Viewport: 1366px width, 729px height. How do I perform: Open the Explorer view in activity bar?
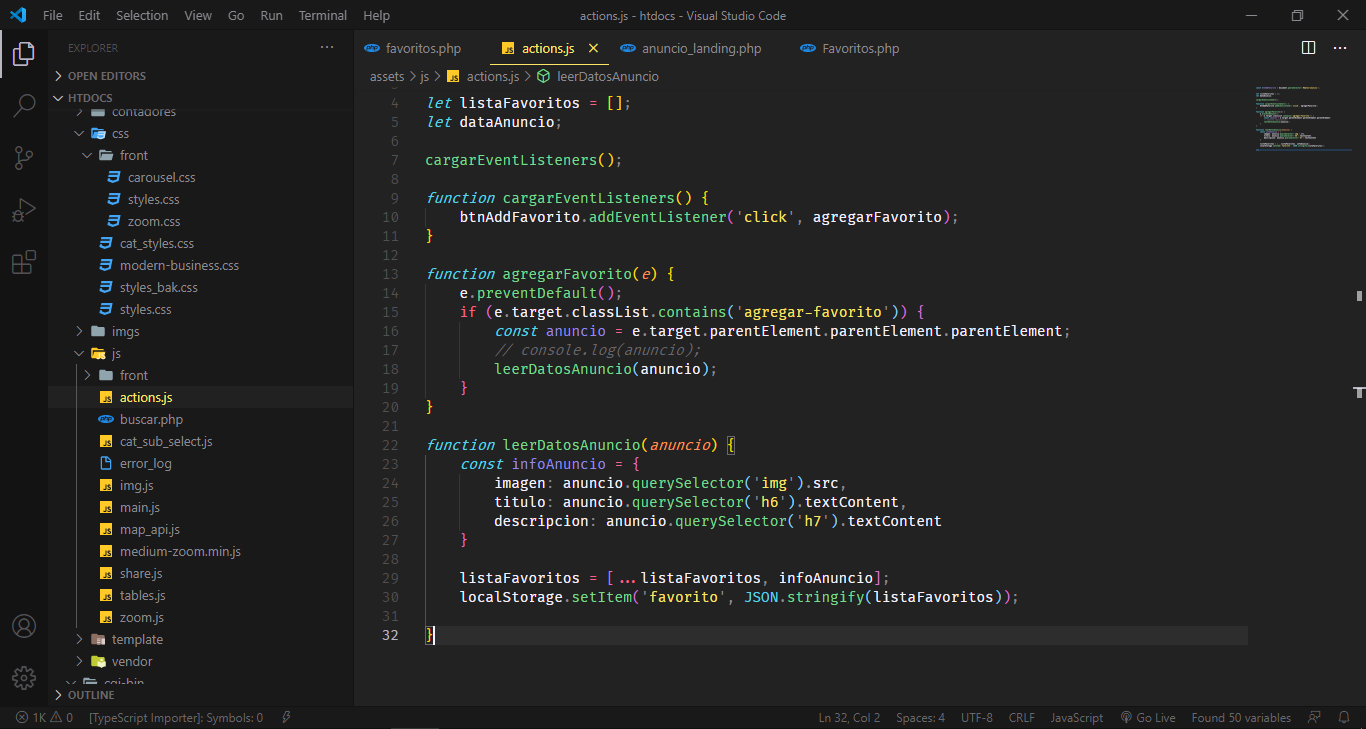[24, 54]
